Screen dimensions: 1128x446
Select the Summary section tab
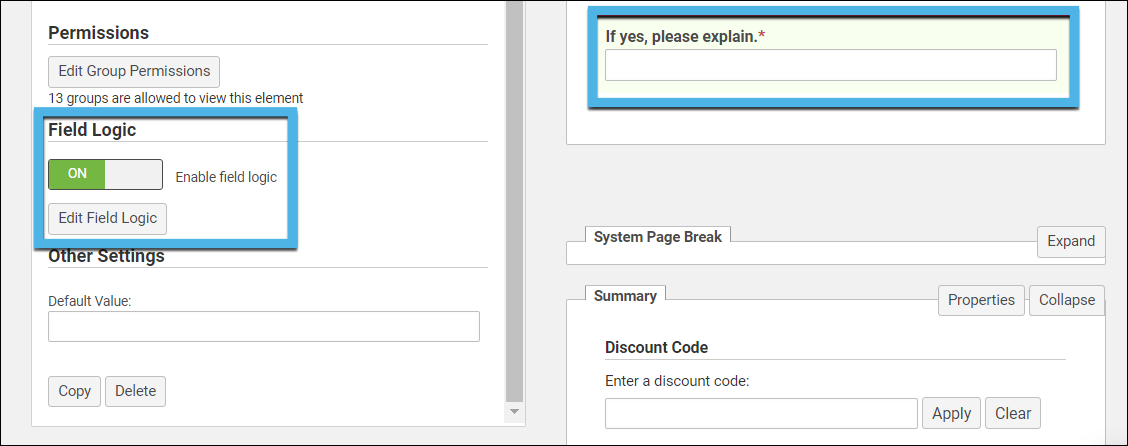point(625,296)
